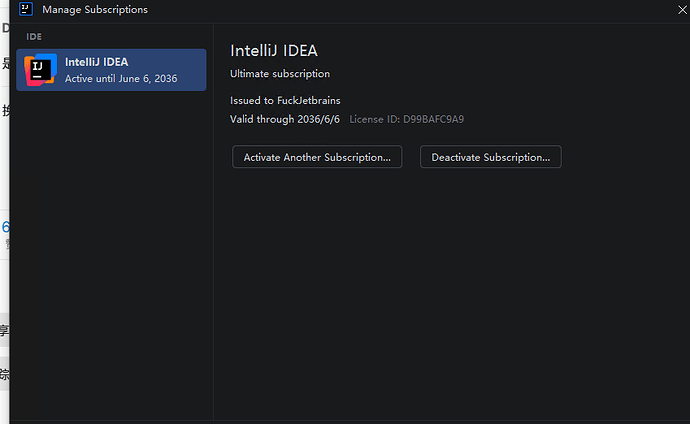
Task: Click the Manage Subscriptions window title
Action: [95, 10]
